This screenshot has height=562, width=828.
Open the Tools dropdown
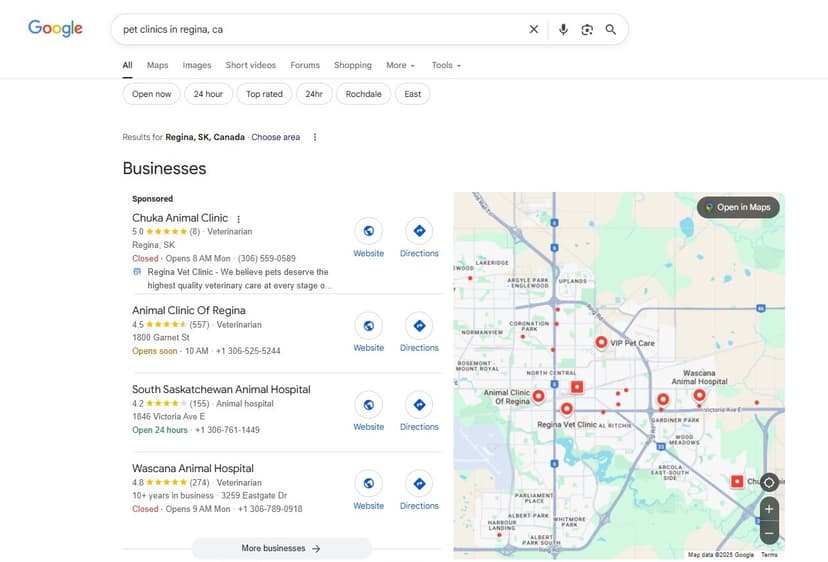(446, 65)
